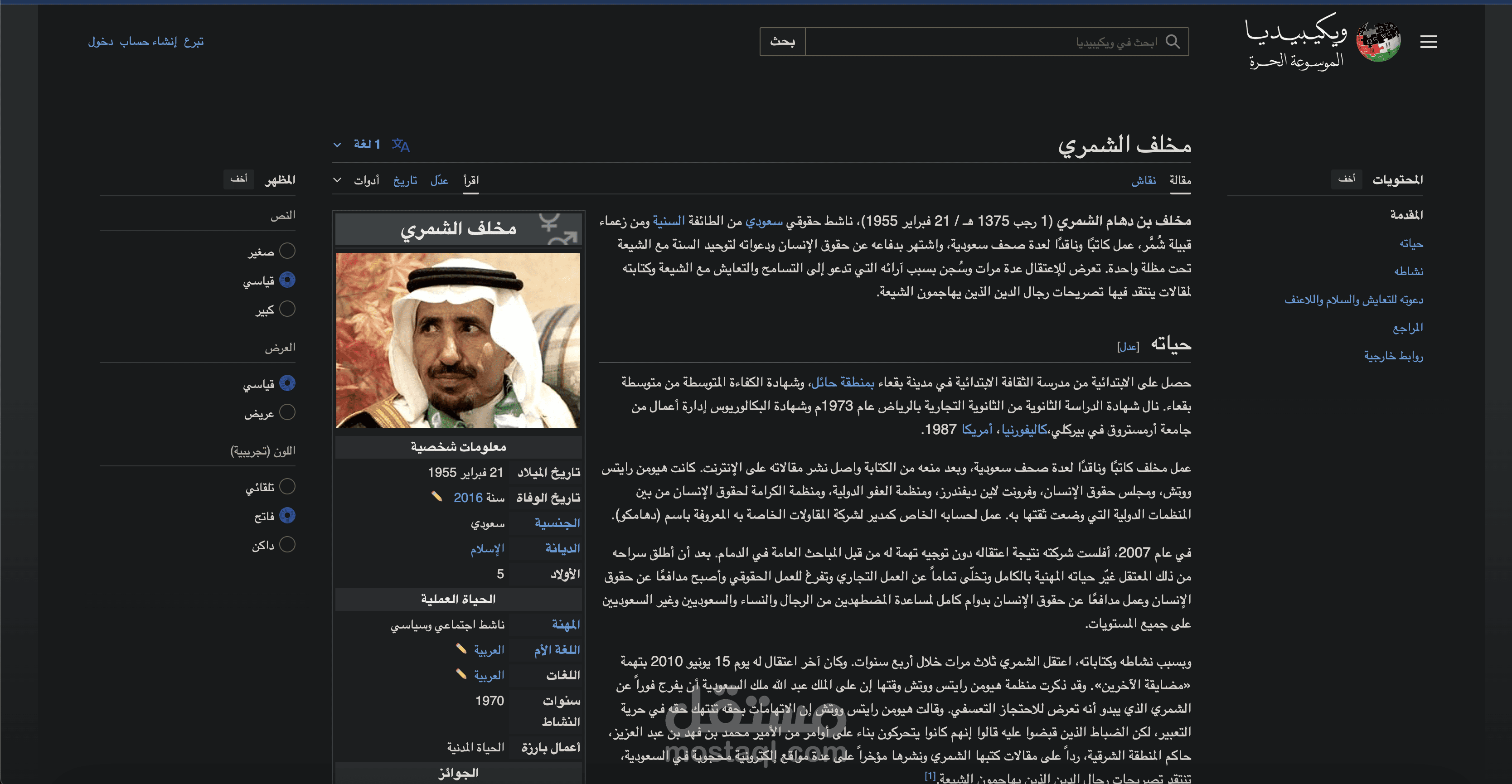Select فاتح light color mode
Viewport: 1512px width, 784px height.
(287, 515)
